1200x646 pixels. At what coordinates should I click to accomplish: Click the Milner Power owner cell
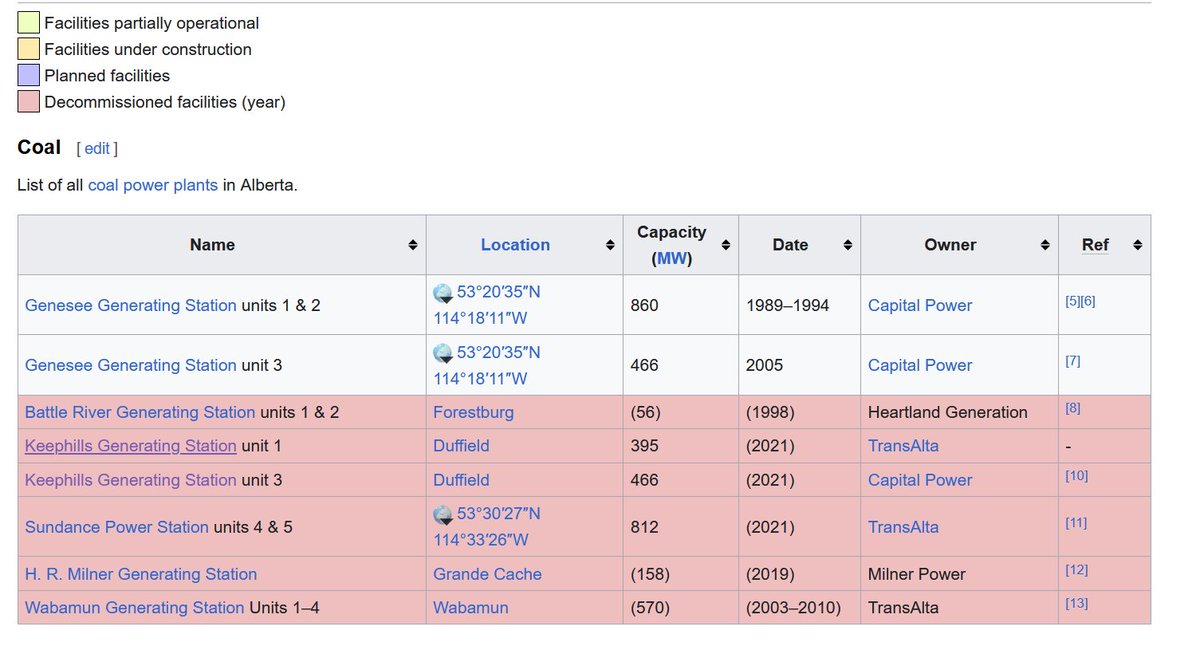click(959, 574)
